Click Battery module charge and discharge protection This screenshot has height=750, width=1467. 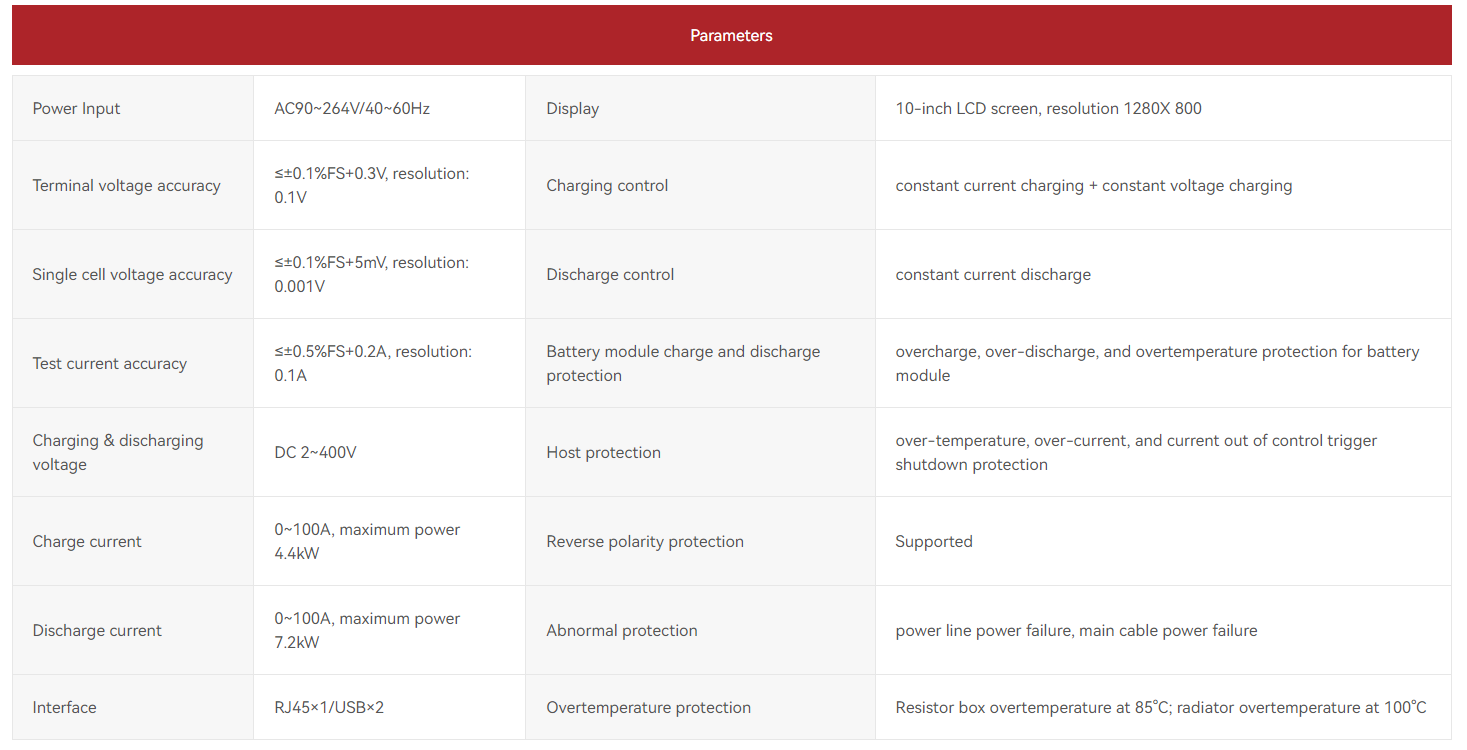683,363
